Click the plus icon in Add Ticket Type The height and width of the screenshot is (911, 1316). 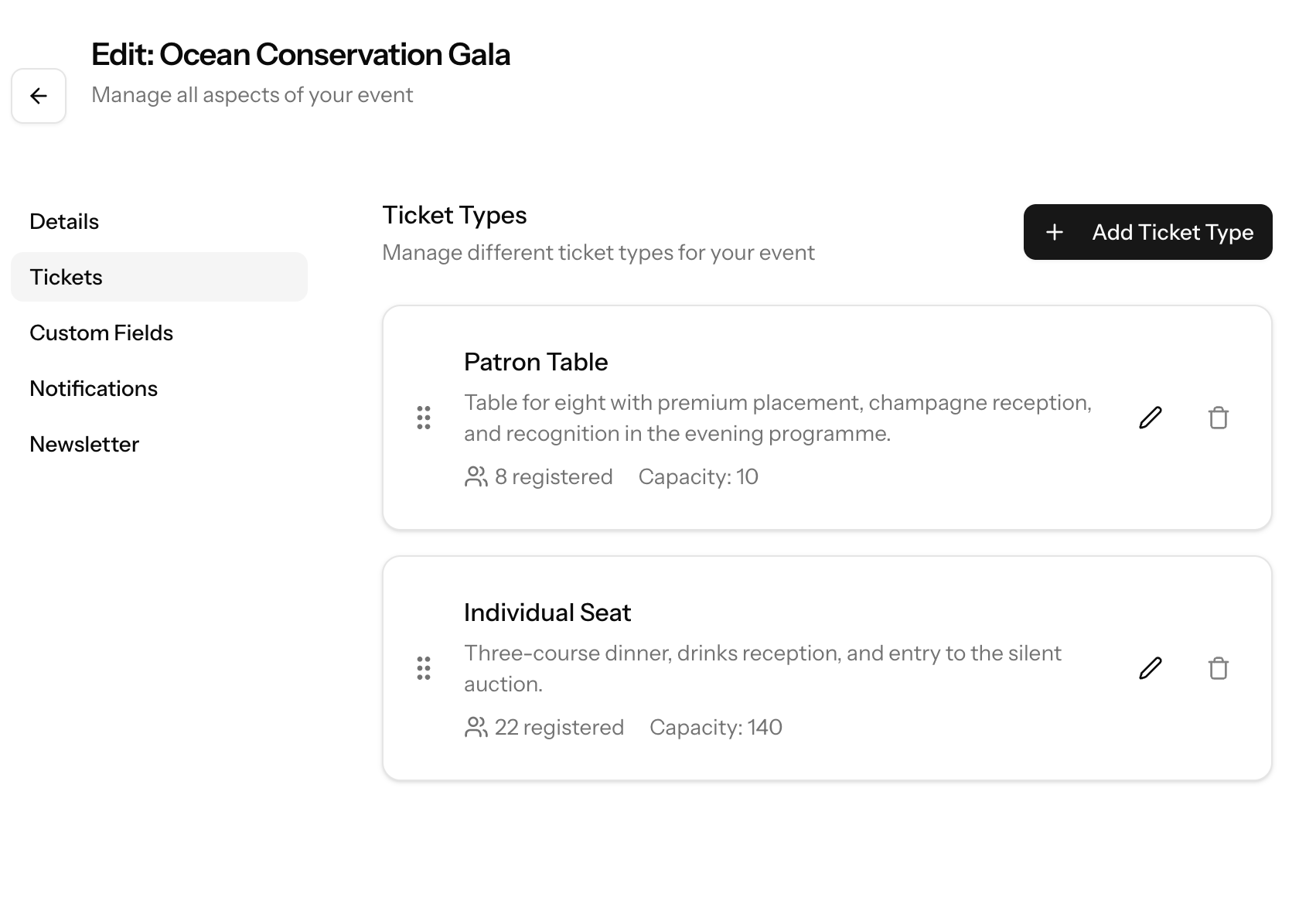(1055, 232)
